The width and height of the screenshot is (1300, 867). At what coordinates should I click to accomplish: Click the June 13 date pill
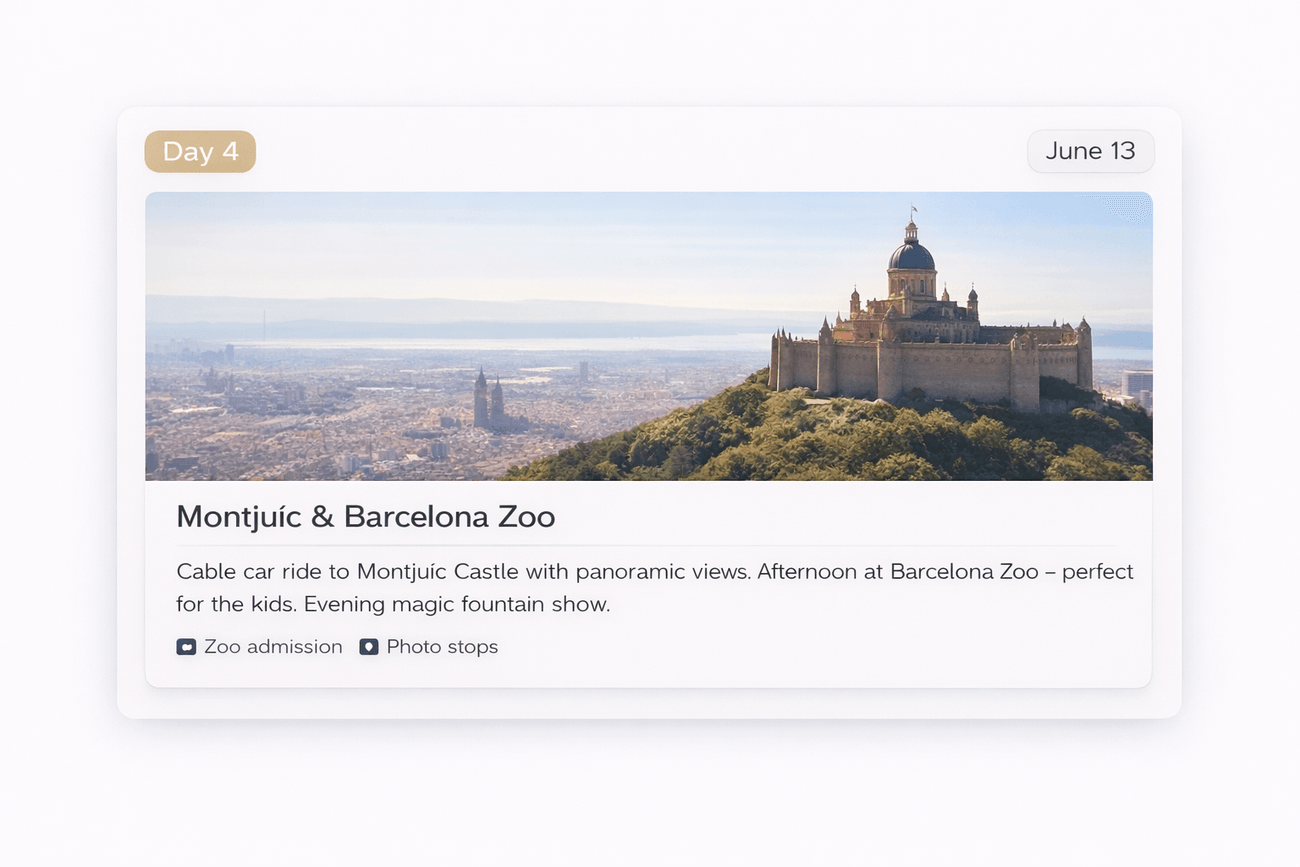1091,151
